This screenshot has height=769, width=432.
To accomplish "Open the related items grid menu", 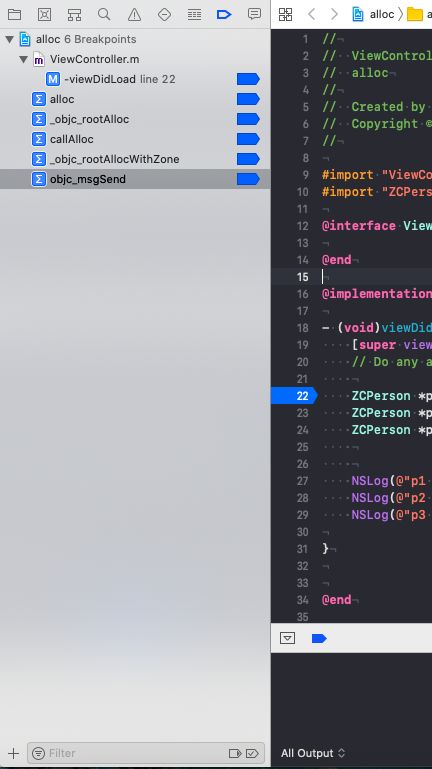I will click(x=285, y=14).
